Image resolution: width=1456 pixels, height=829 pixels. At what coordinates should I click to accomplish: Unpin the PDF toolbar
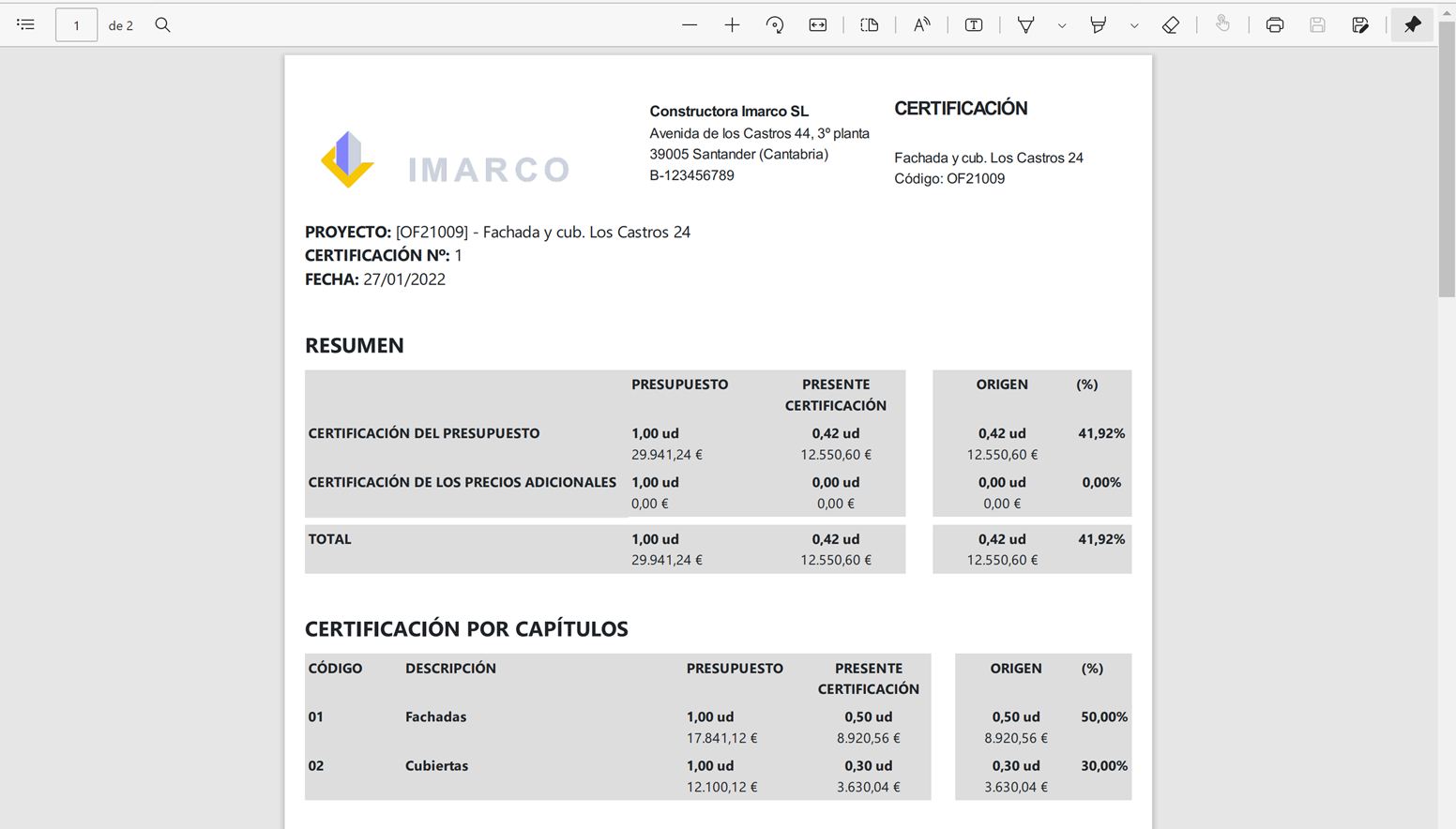(1412, 25)
